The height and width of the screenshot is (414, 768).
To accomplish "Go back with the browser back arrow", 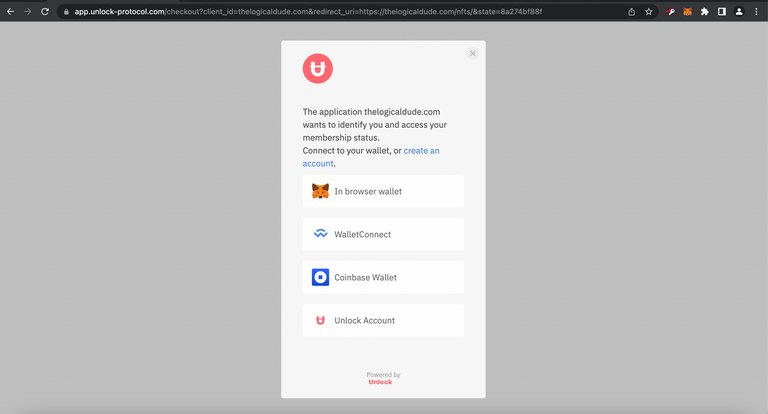I will pos(10,11).
